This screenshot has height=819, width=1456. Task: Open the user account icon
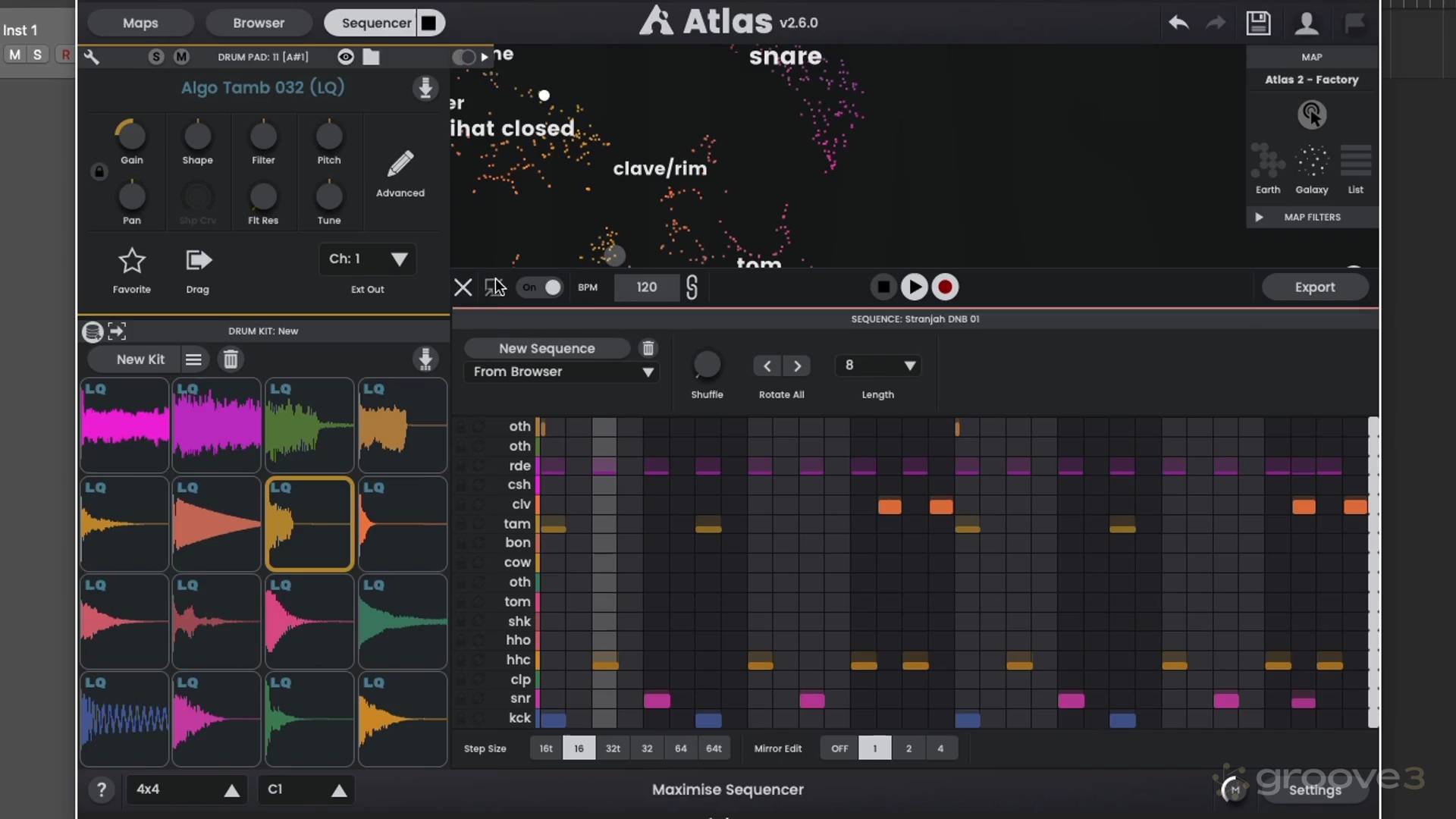coord(1306,23)
